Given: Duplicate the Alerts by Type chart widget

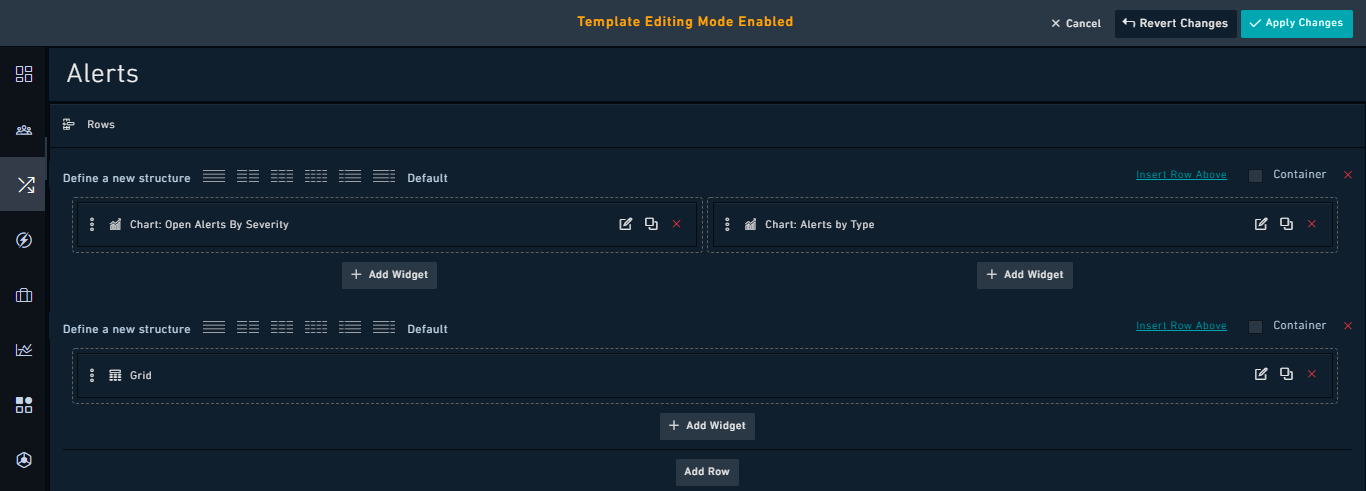Looking at the screenshot, I should click(1287, 224).
